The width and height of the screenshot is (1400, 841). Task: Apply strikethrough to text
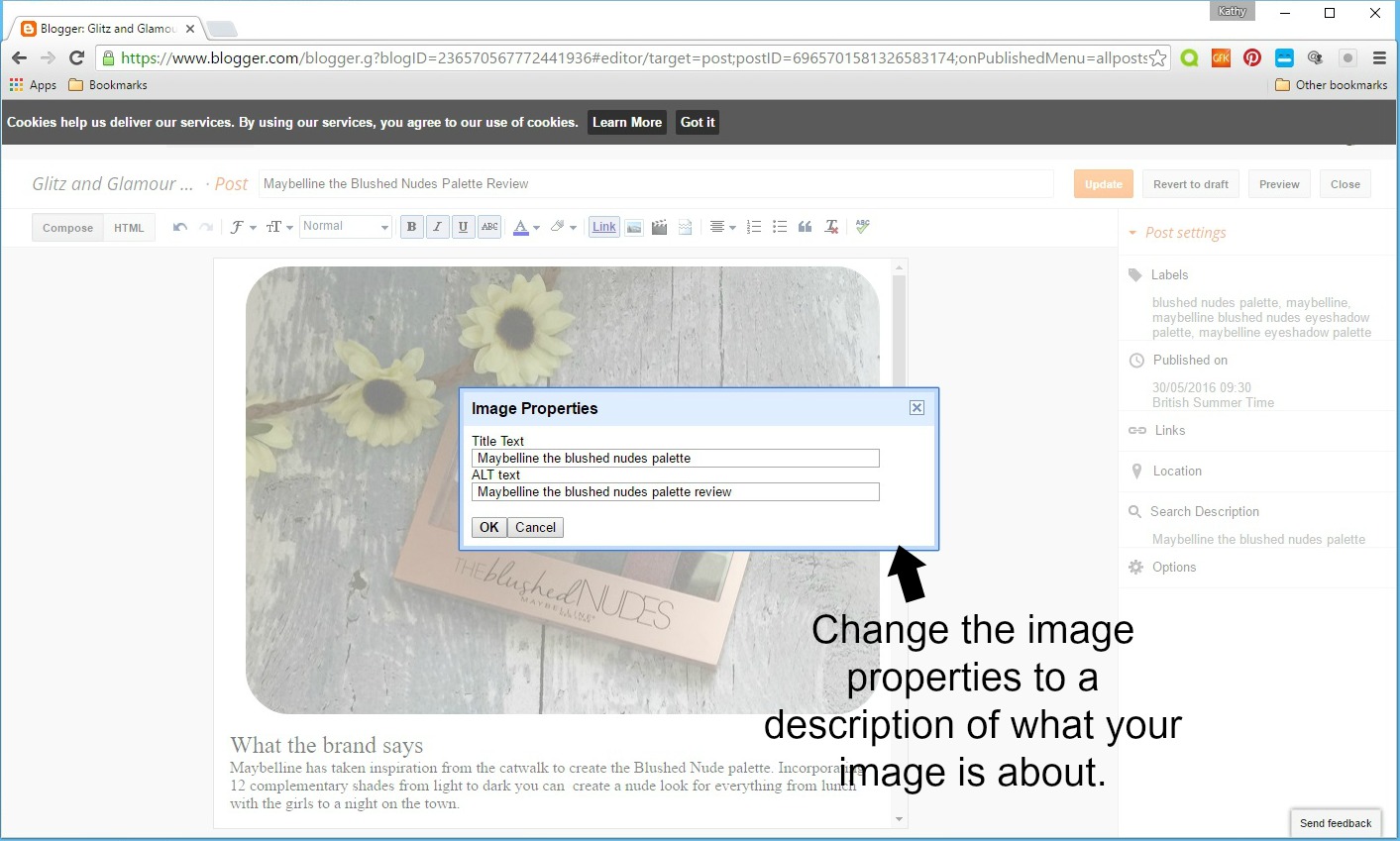coord(489,227)
